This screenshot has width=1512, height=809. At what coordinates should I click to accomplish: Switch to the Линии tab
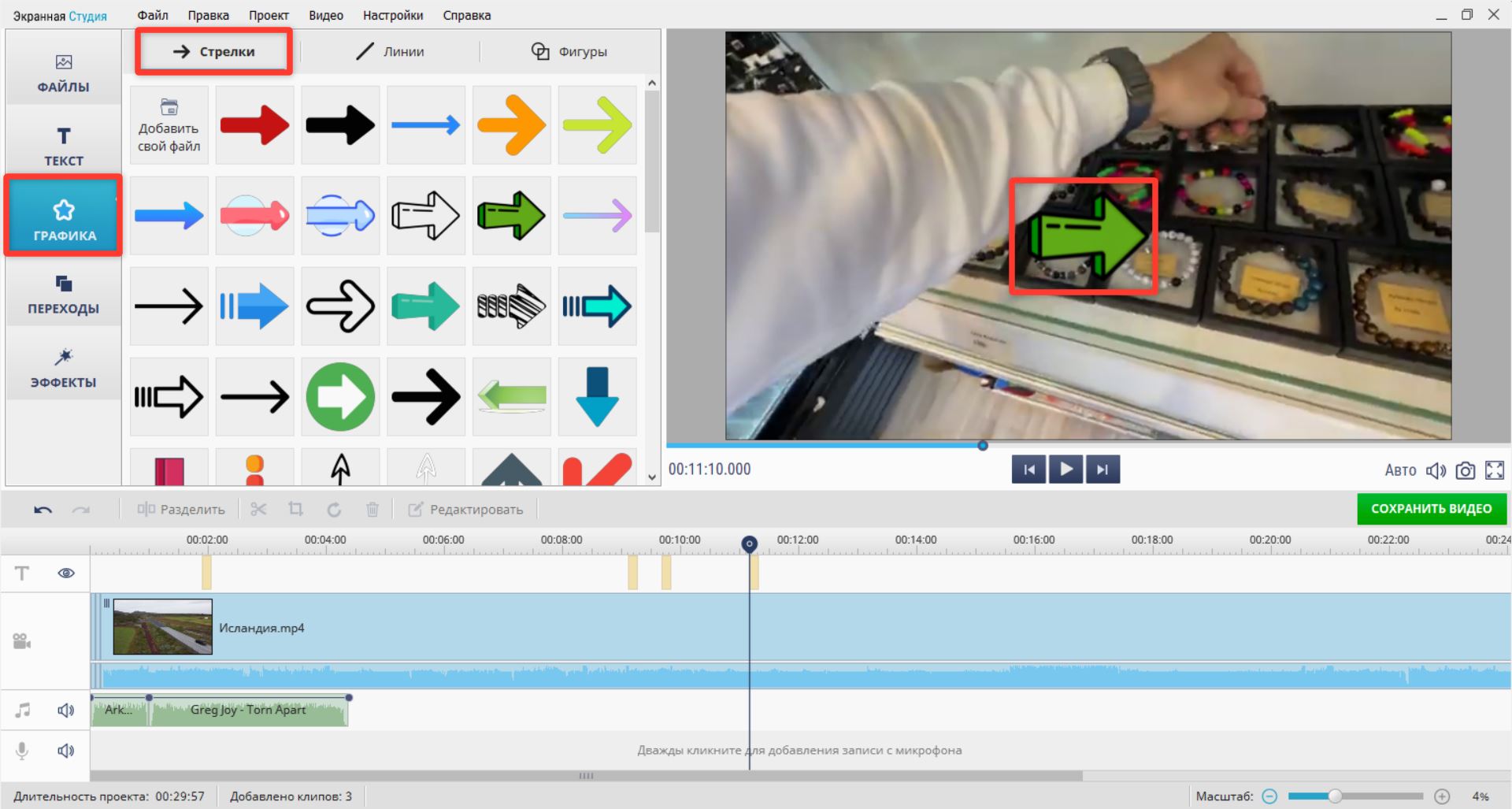point(390,52)
